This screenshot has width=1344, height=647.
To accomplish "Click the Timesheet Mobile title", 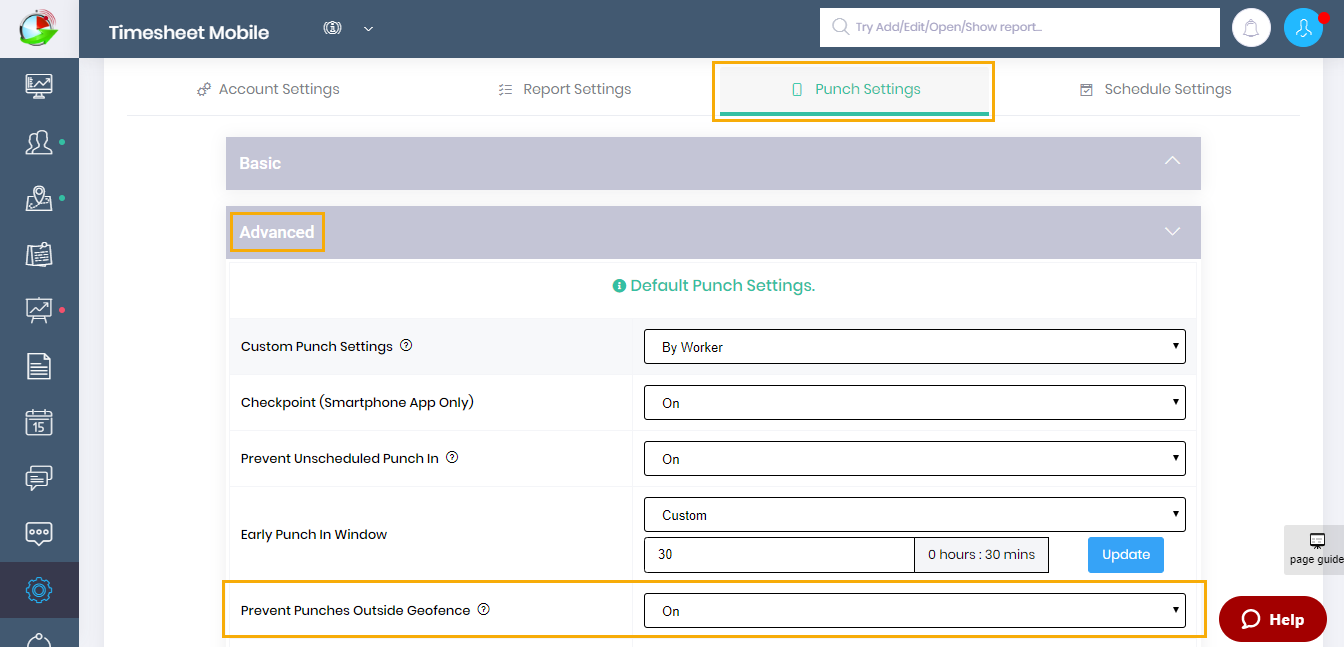I will (189, 32).
